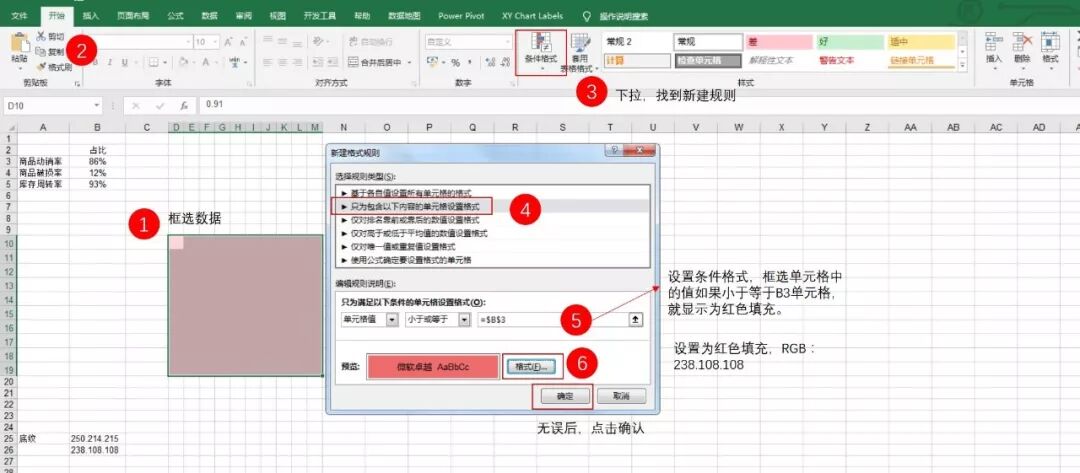
Task: Apply the percent style
Action: [x=455, y=63]
